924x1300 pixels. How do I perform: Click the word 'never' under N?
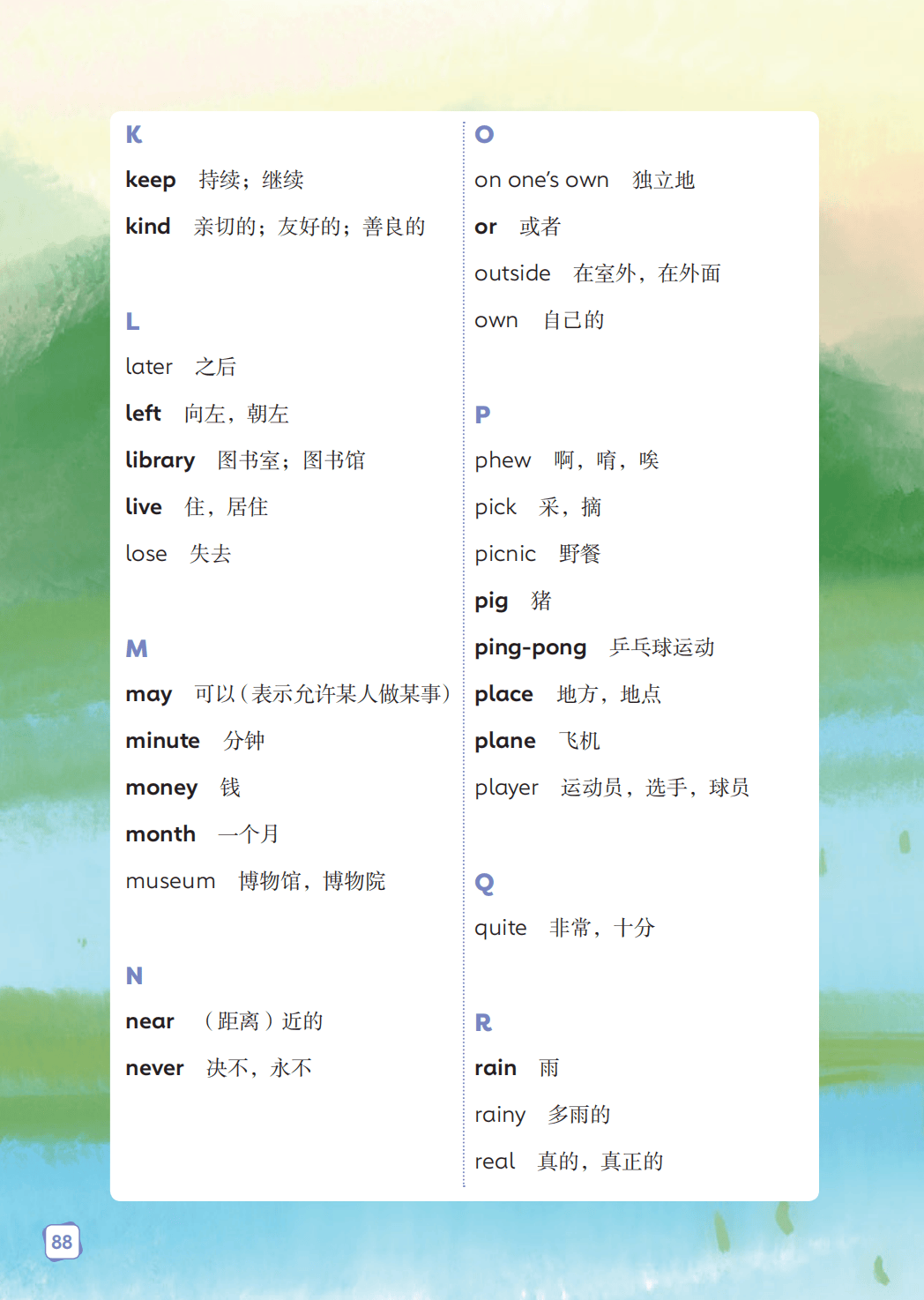[154, 1068]
